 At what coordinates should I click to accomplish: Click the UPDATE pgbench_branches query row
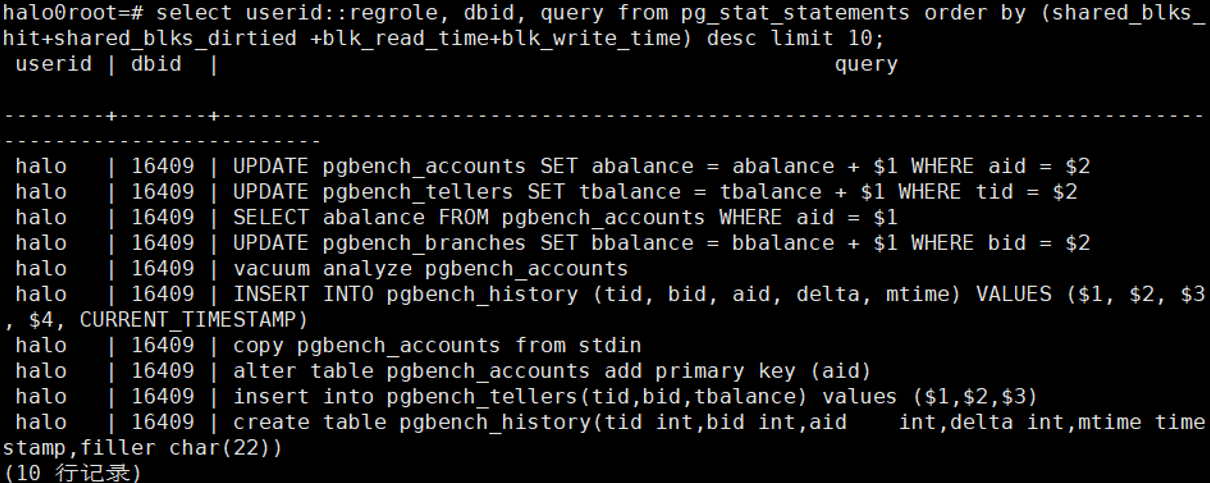(x=660, y=243)
